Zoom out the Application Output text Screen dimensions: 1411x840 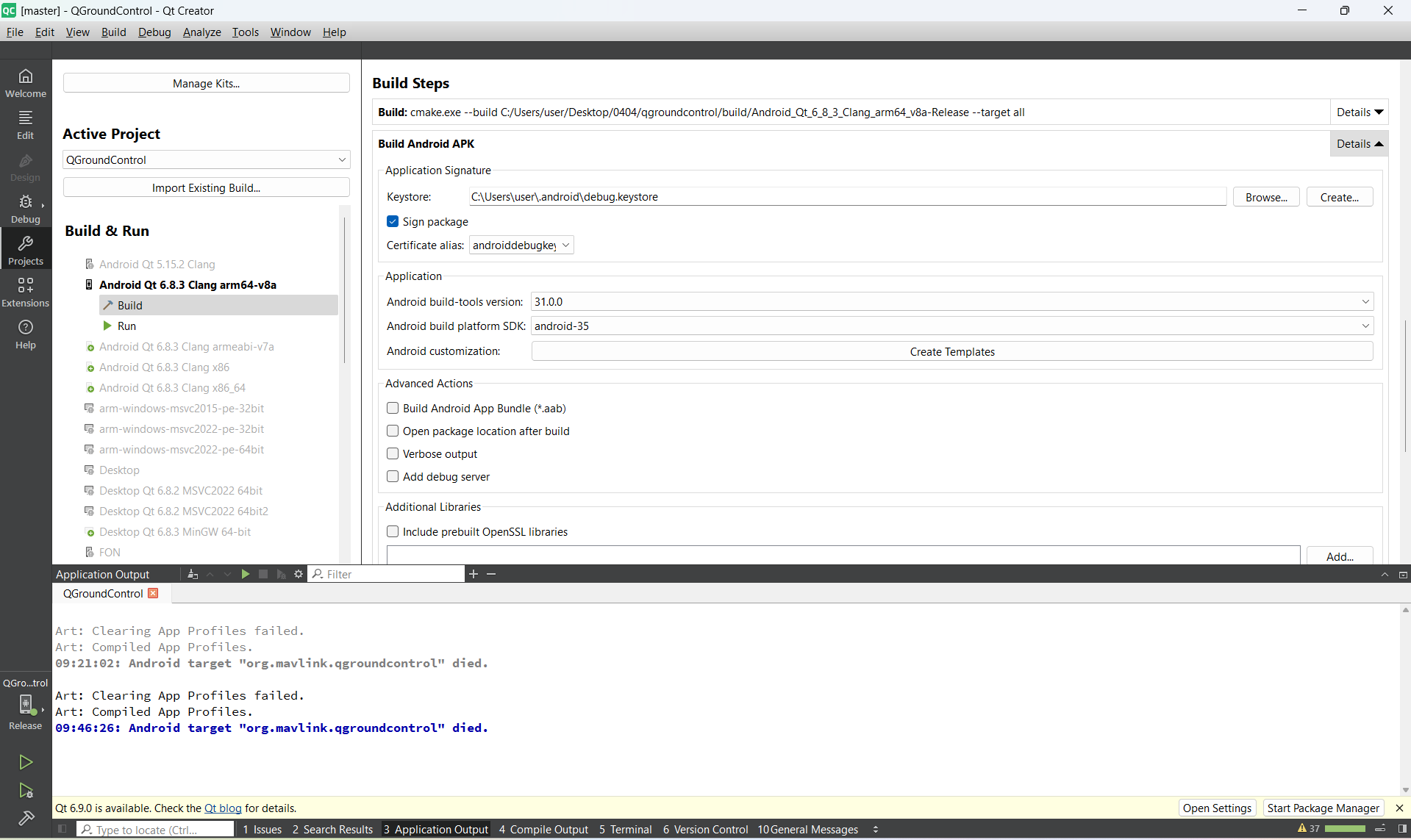pyautogui.click(x=491, y=574)
